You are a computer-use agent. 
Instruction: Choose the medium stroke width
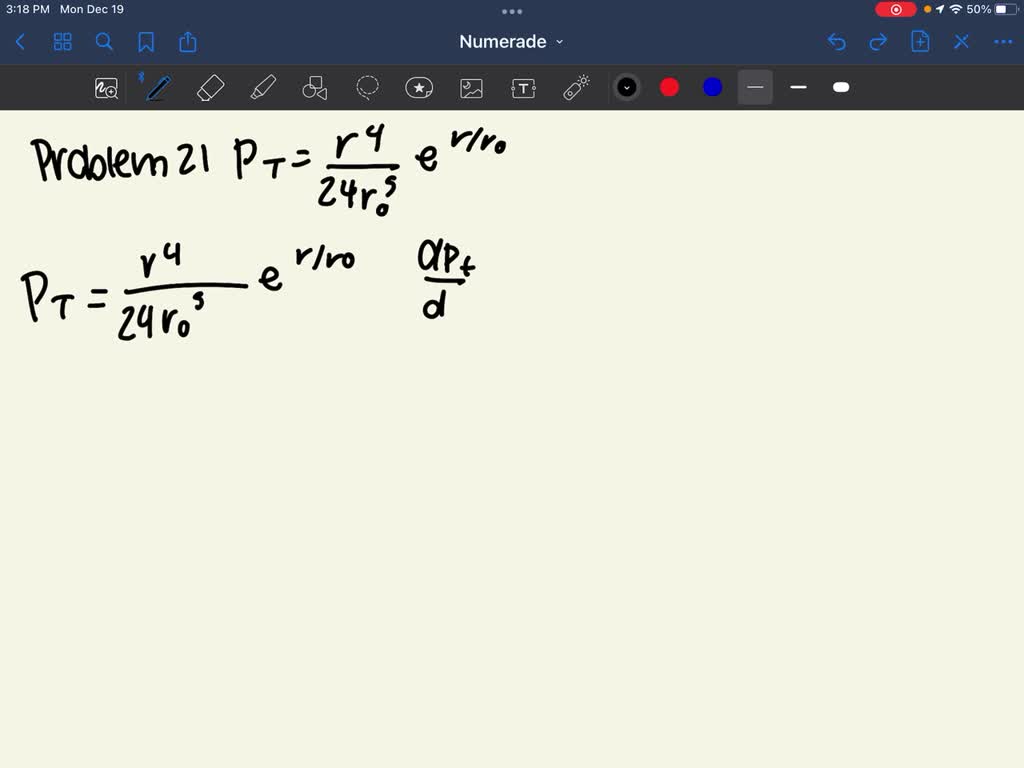click(798, 88)
